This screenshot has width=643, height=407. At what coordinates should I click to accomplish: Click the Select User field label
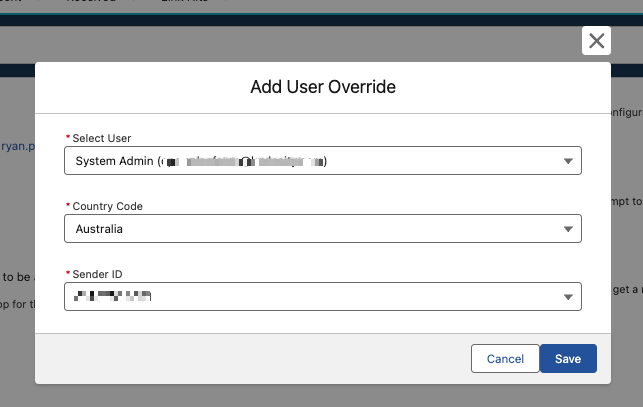tap(102, 138)
